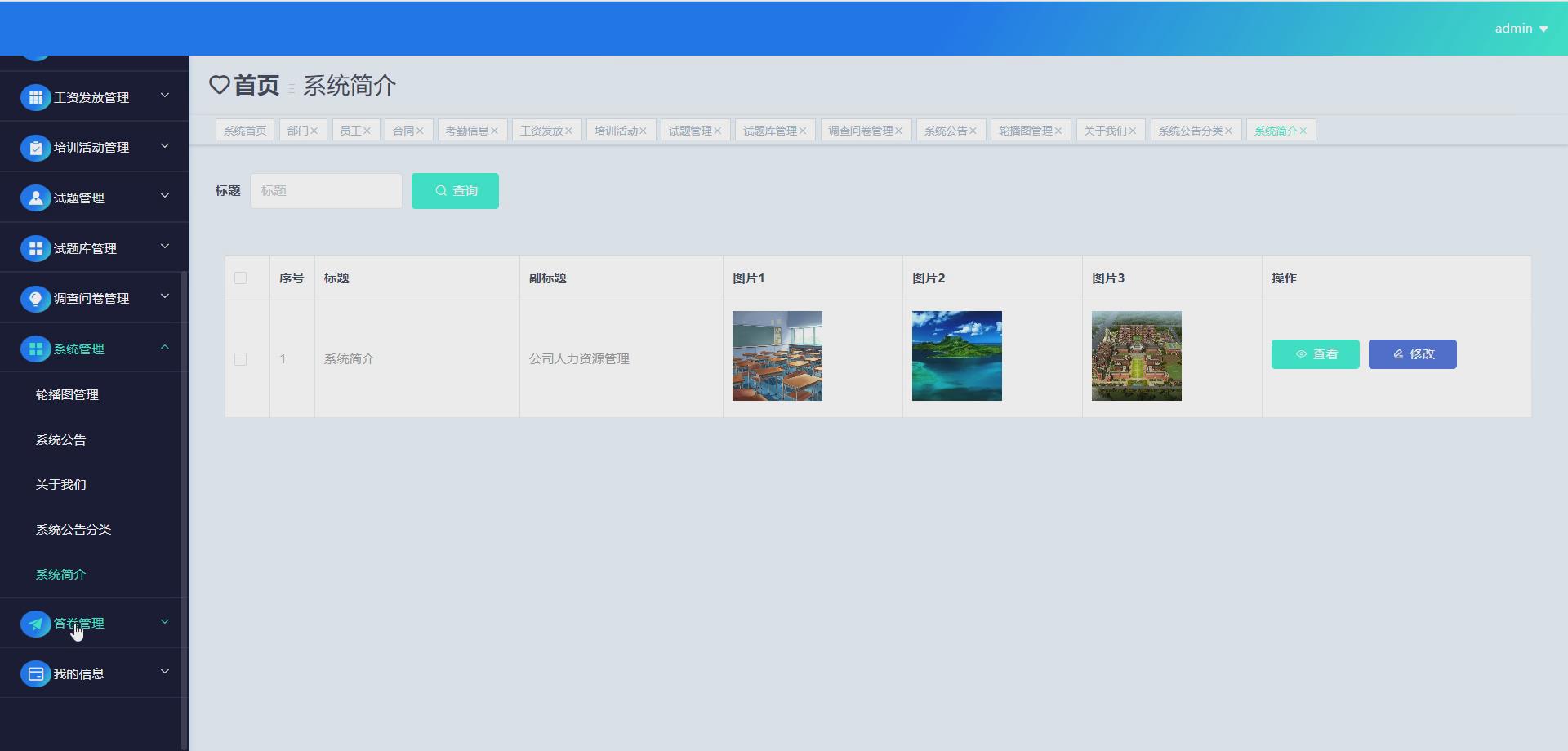This screenshot has height=751, width=1568.
Task: Open the admin account dropdown
Action: pyautogui.click(x=1521, y=27)
